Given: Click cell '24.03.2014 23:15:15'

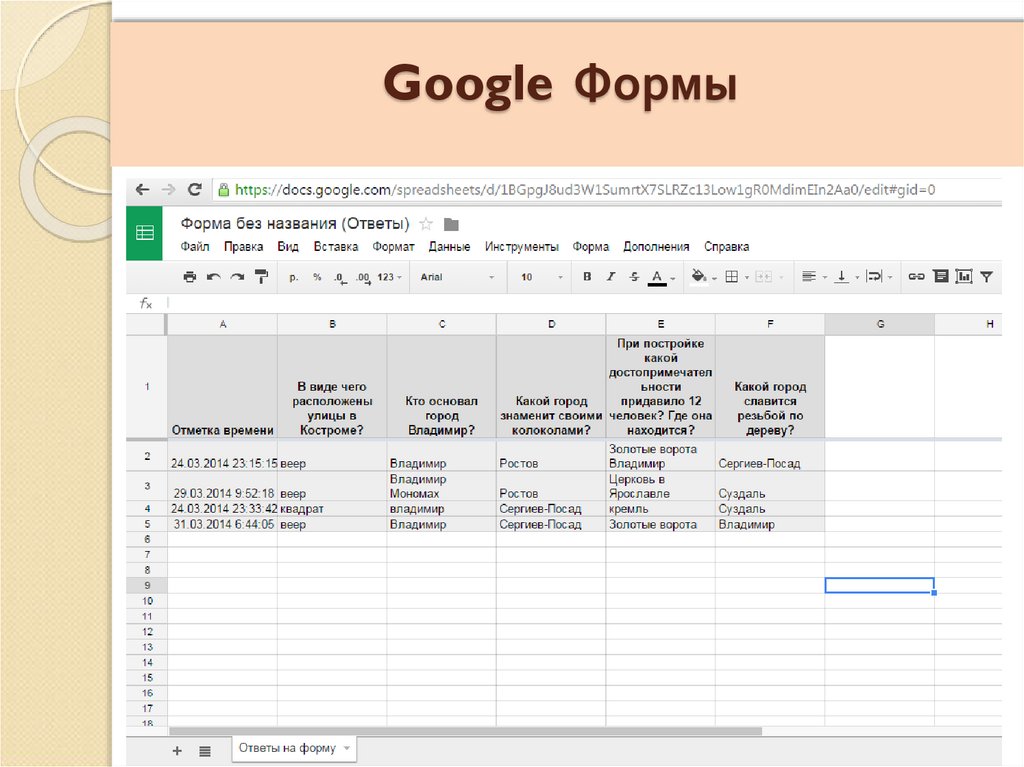Looking at the screenshot, I should [x=222, y=456].
